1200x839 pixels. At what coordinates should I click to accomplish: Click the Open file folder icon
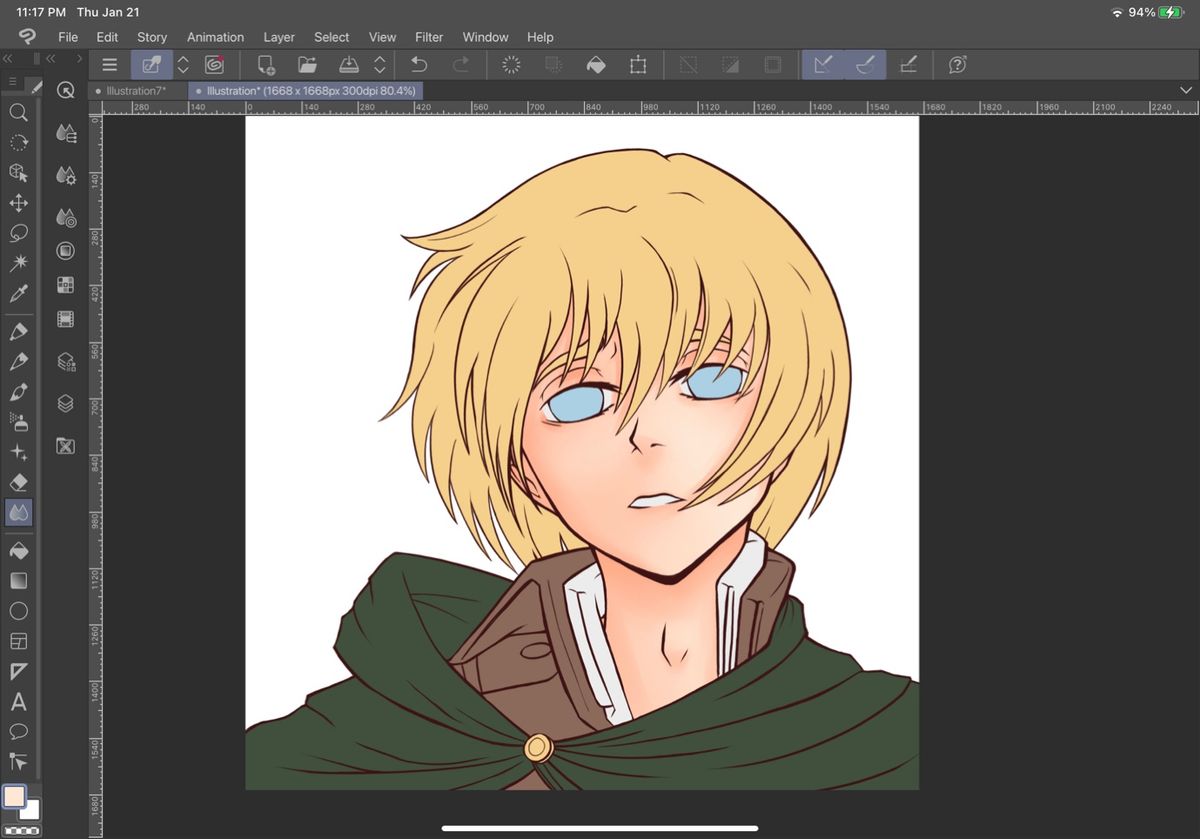pos(307,65)
